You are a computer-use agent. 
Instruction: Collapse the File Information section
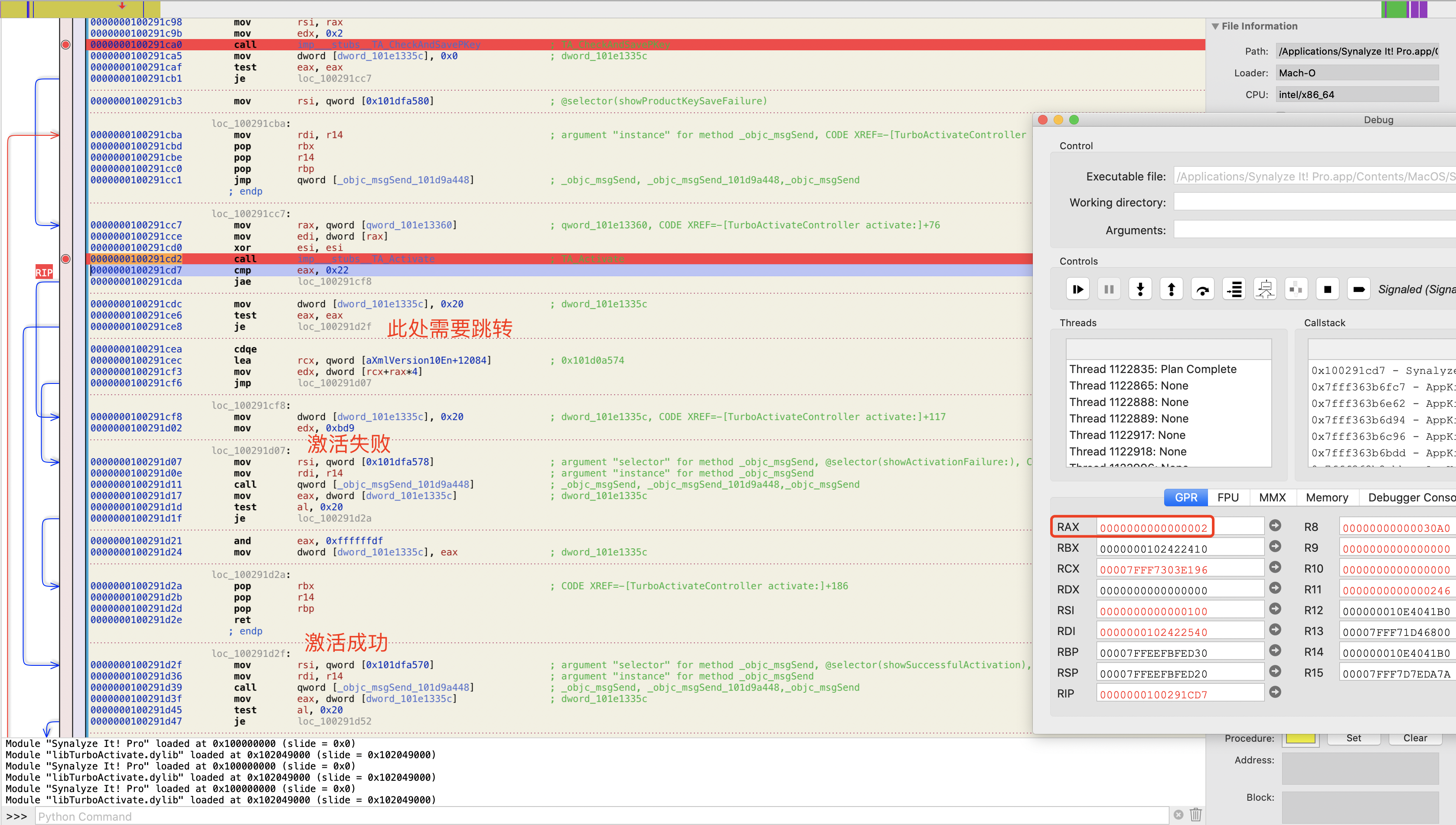(1215, 26)
